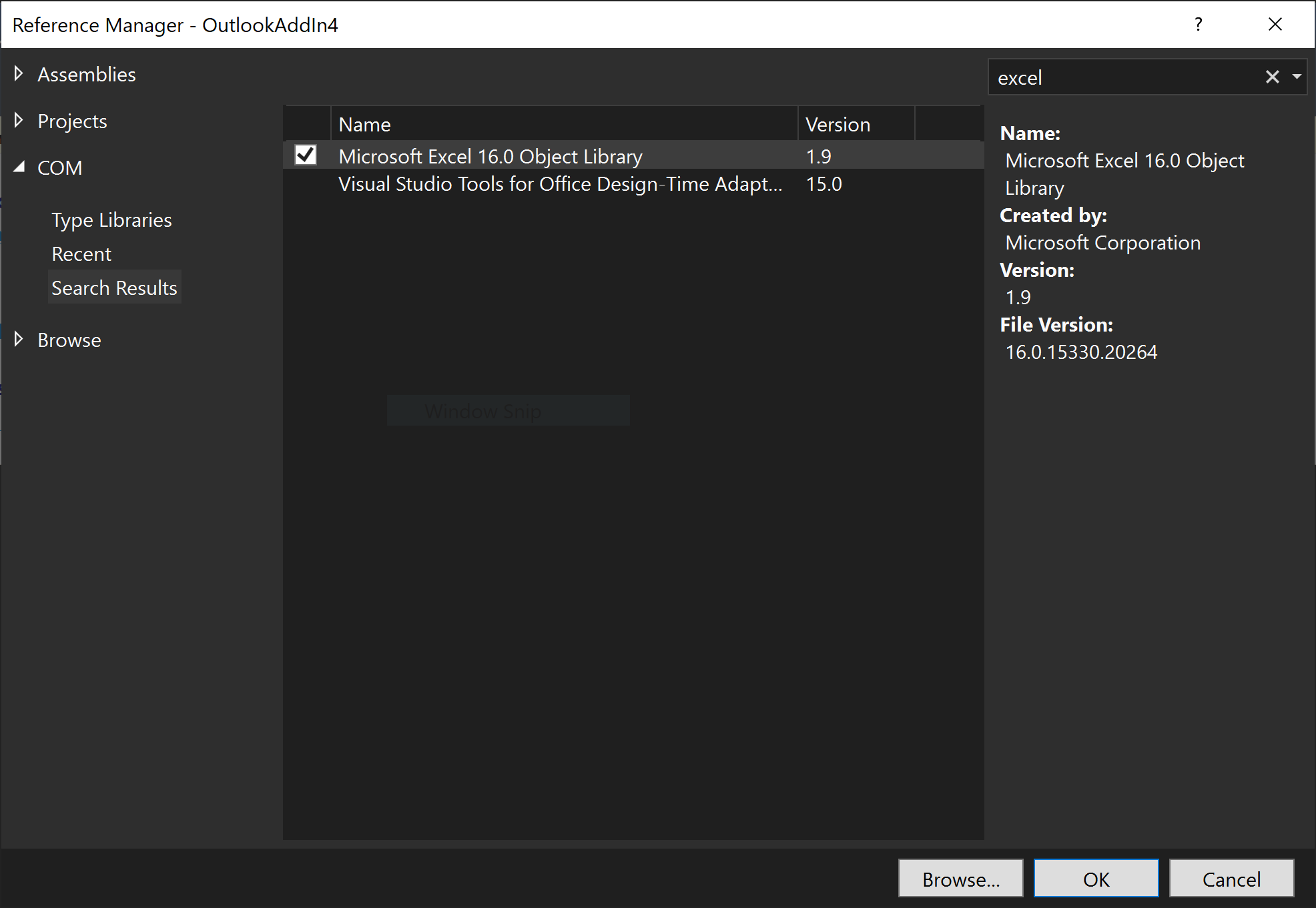Open the Assemblies section
The height and width of the screenshot is (908, 1316).
coord(86,74)
